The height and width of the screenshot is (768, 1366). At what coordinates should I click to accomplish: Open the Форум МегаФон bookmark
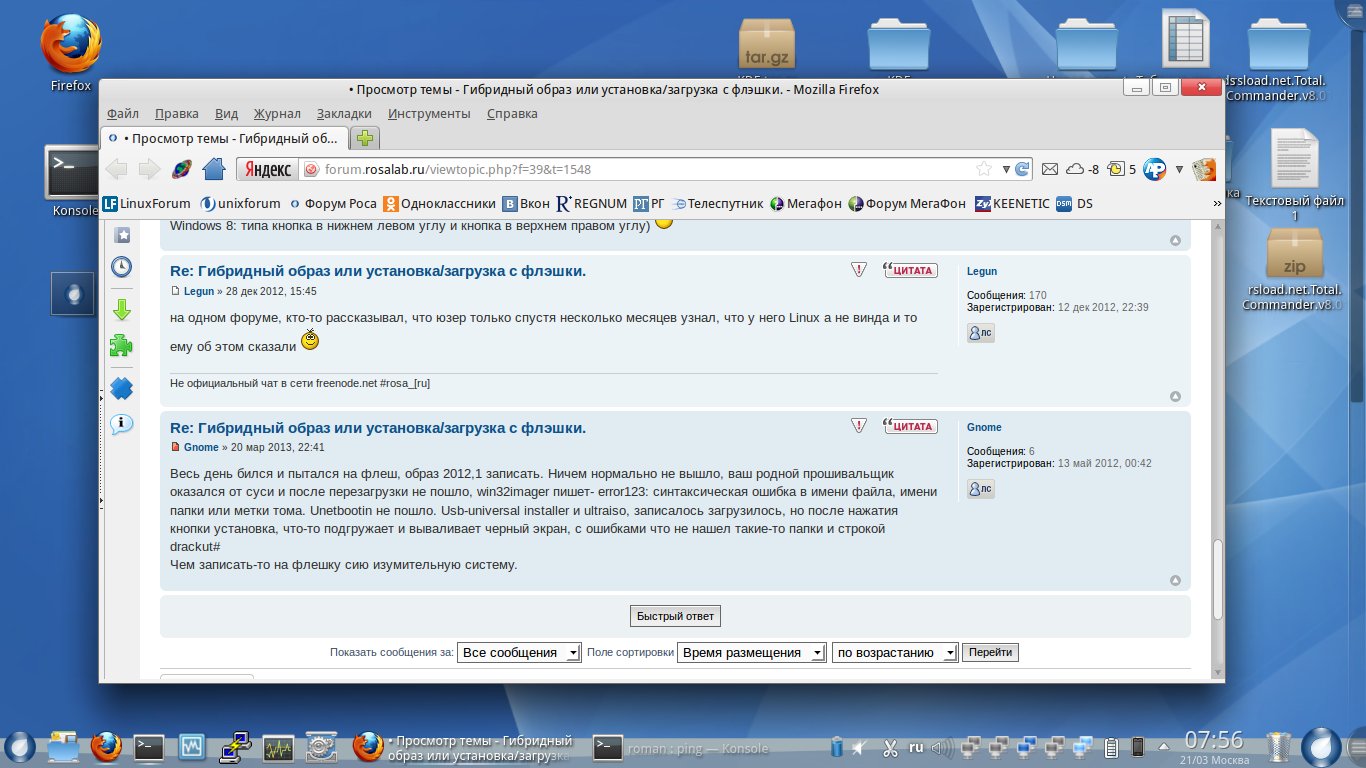906,203
